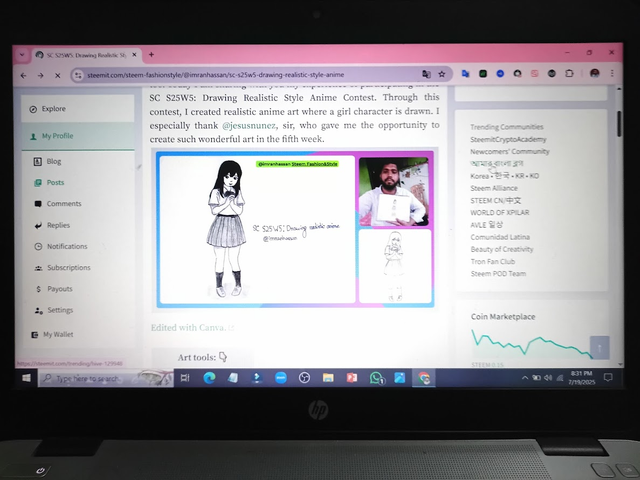Click the address bar URL
This screenshot has height=480, width=640.
pos(216,75)
